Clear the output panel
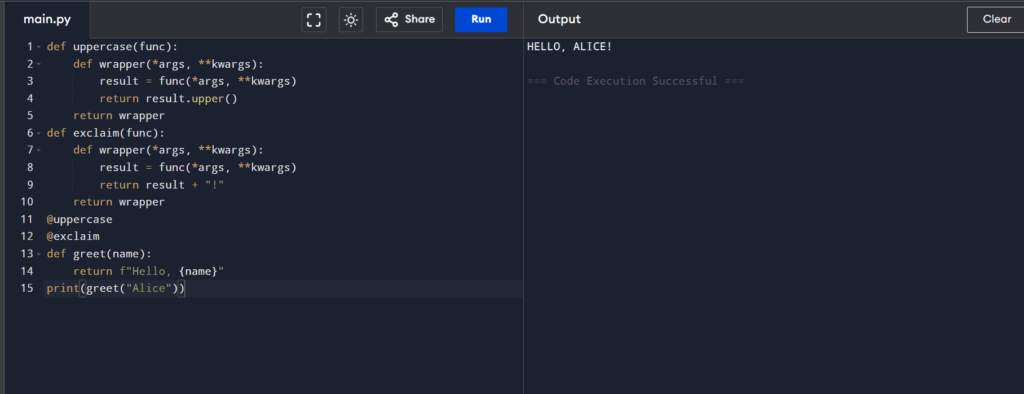Viewport: 1024px width, 394px height. coord(997,20)
